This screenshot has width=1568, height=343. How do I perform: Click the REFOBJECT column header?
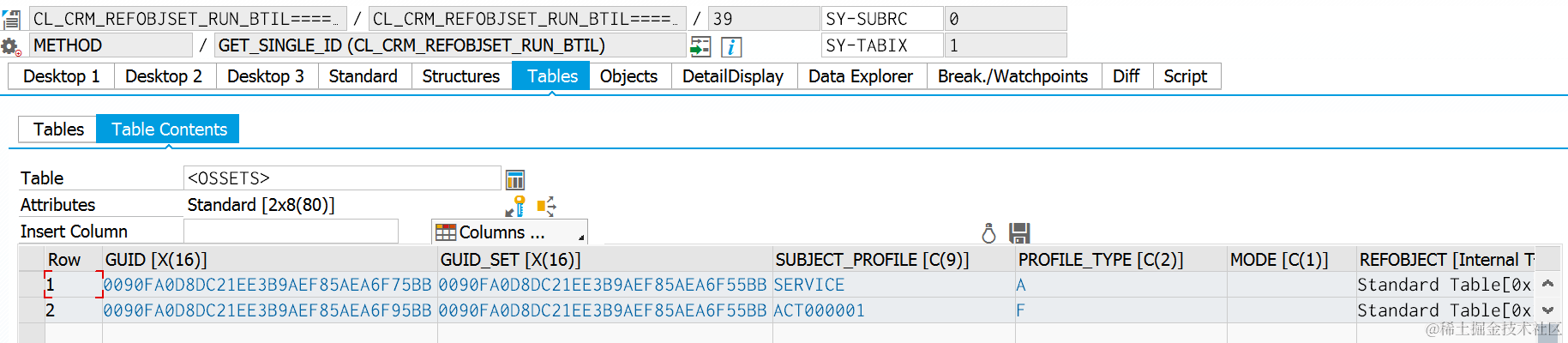(1446, 260)
